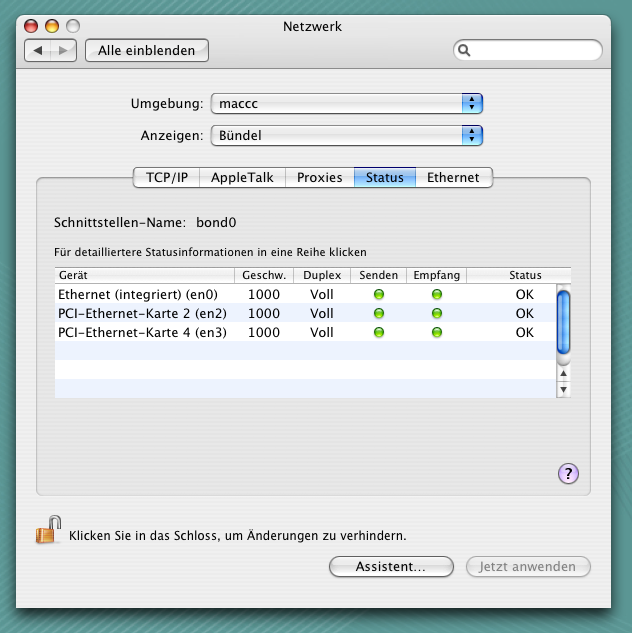The width and height of the screenshot is (632, 633).
Task: Click green Senden indicator for en0
Action: (379, 294)
